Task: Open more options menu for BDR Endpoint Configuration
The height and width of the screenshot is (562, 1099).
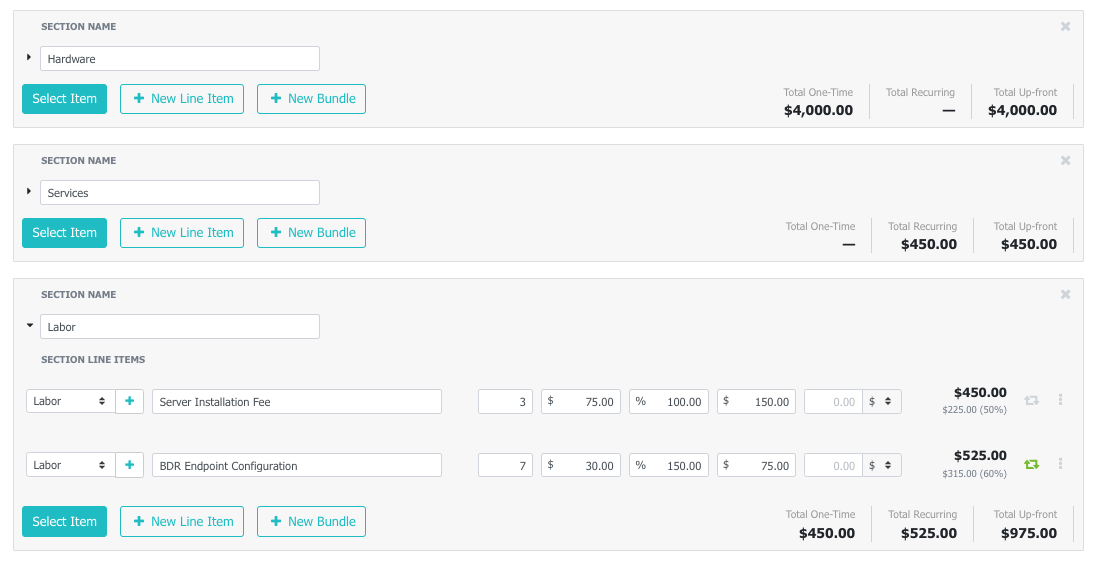Action: point(1060,463)
